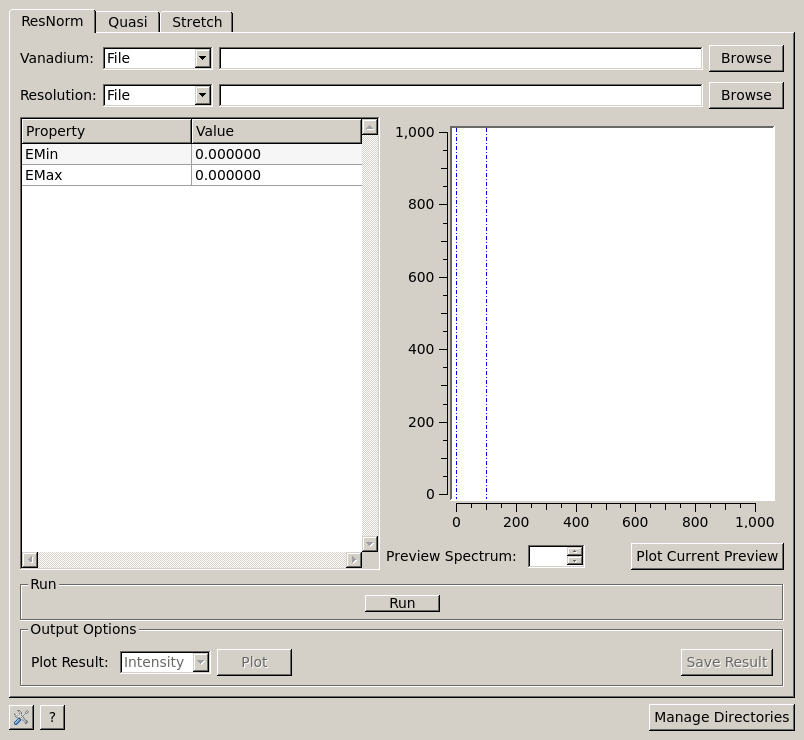Open the settings wrench icon
Screen dimensions: 804x740
22,717
